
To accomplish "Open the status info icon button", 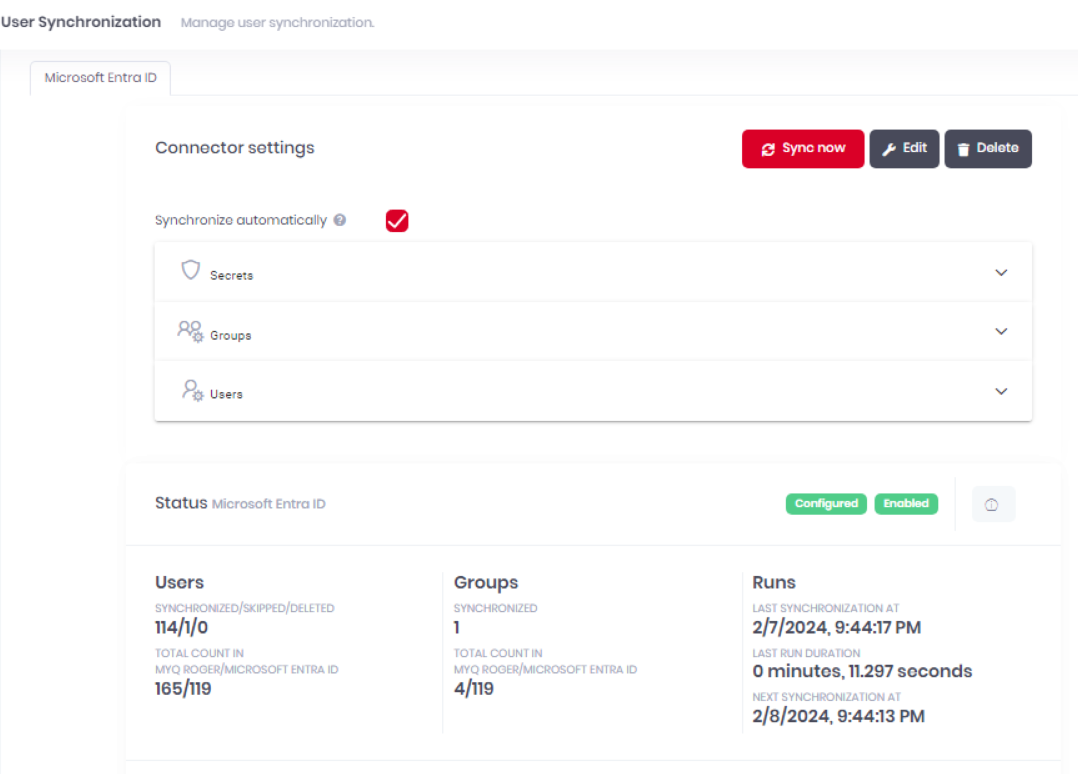I will tap(992, 505).
